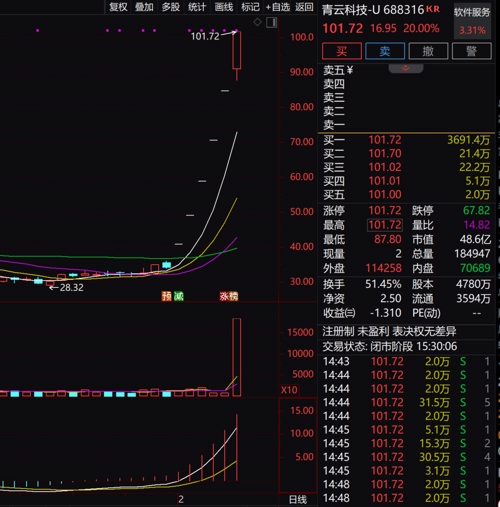500x507 pixels.
Task: Click the 警 alert button
Action: coord(472,51)
